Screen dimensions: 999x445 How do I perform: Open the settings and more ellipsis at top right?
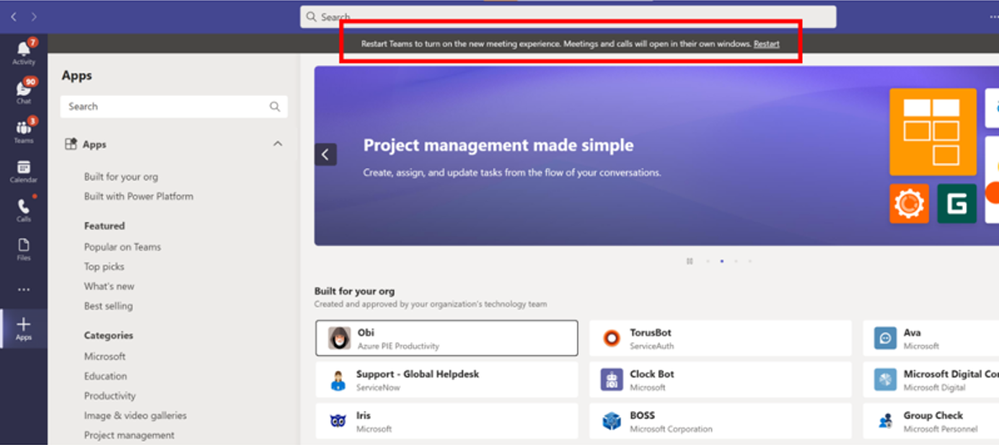pos(993,17)
